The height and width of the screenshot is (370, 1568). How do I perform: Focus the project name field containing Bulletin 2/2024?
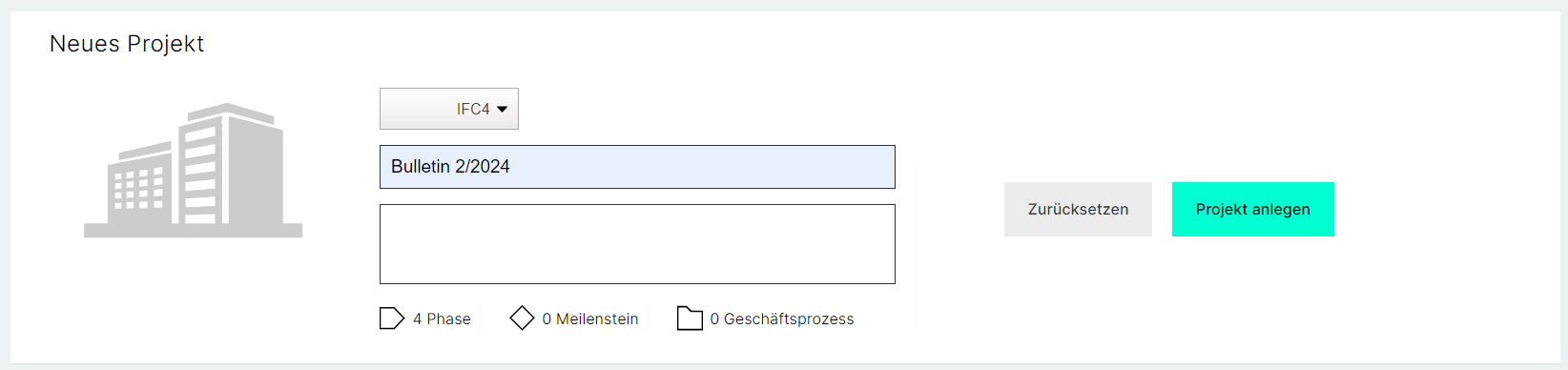coord(637,167)
